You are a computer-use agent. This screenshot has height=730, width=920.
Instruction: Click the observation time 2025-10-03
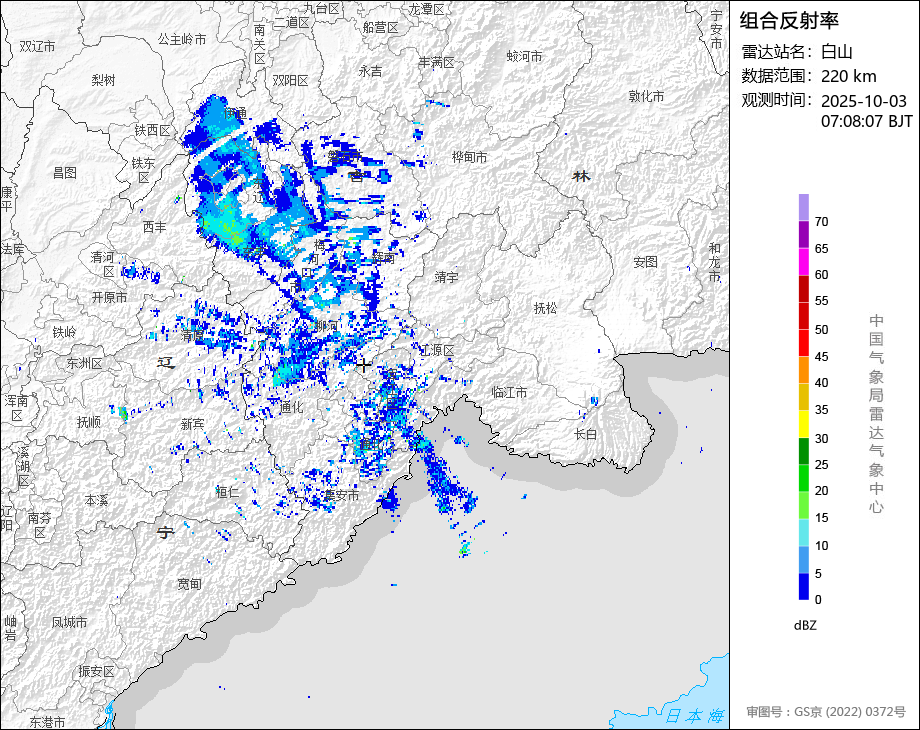864,101
